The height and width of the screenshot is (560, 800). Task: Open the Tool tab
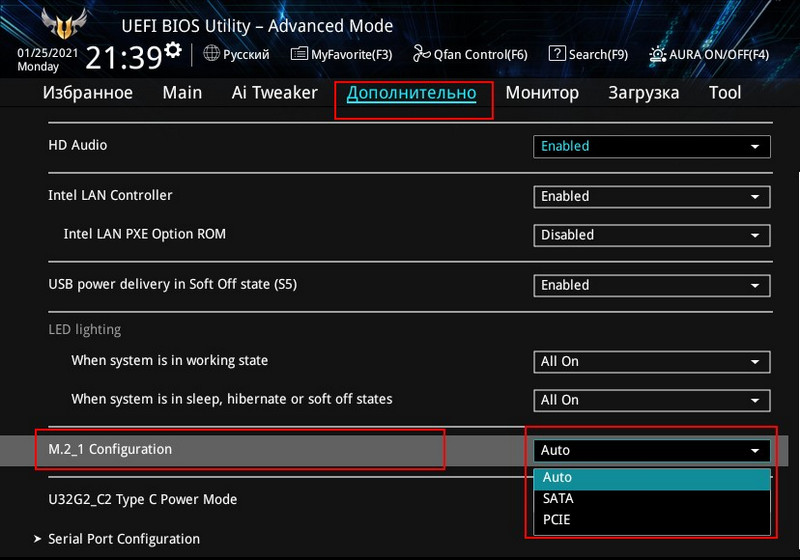tap(725, 93)
